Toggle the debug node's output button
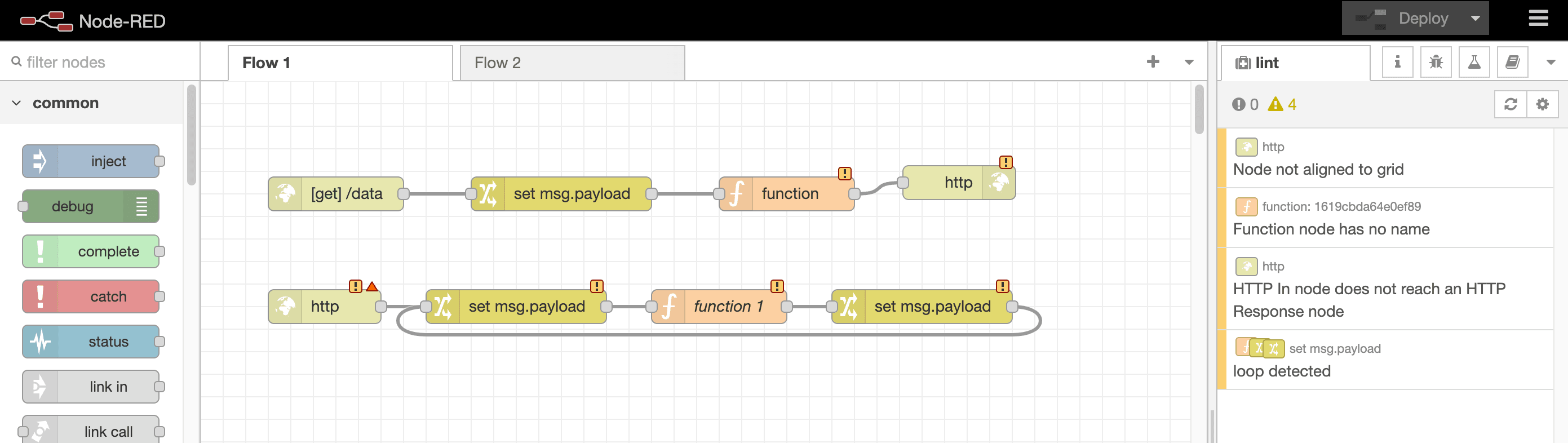 pos(141,207)
